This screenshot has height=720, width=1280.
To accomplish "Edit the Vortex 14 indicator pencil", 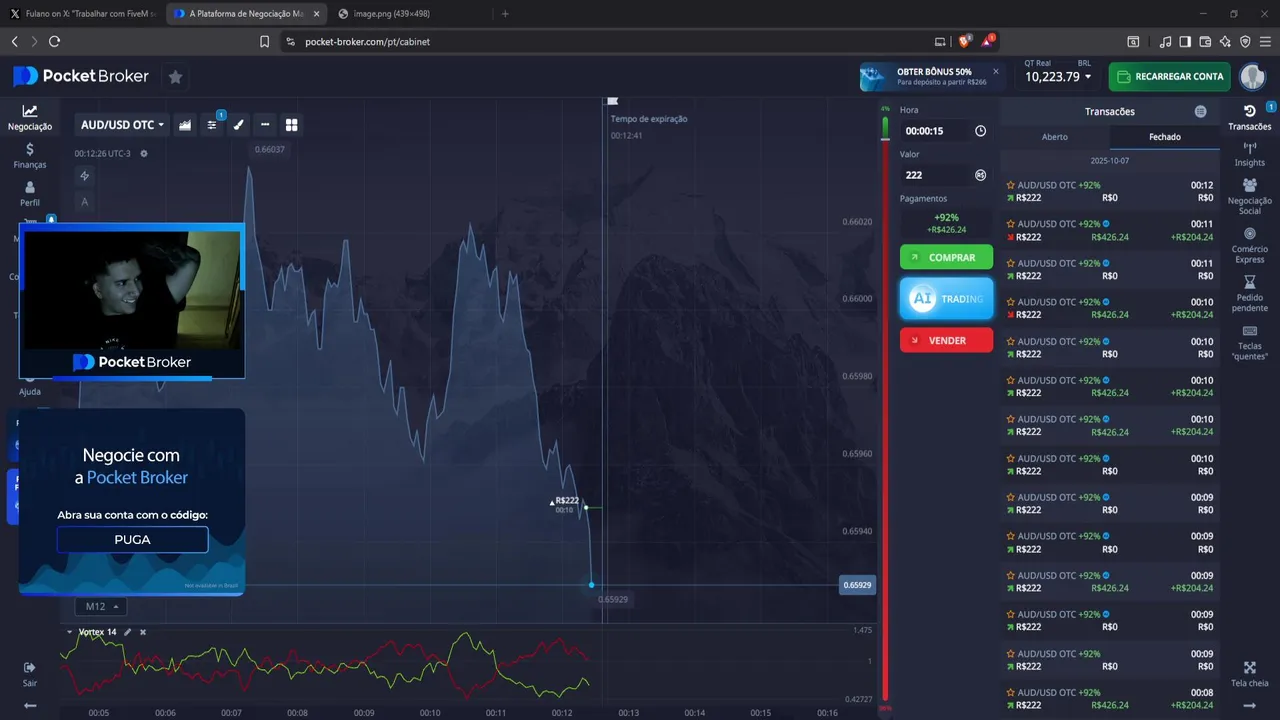I will (127, 632).
